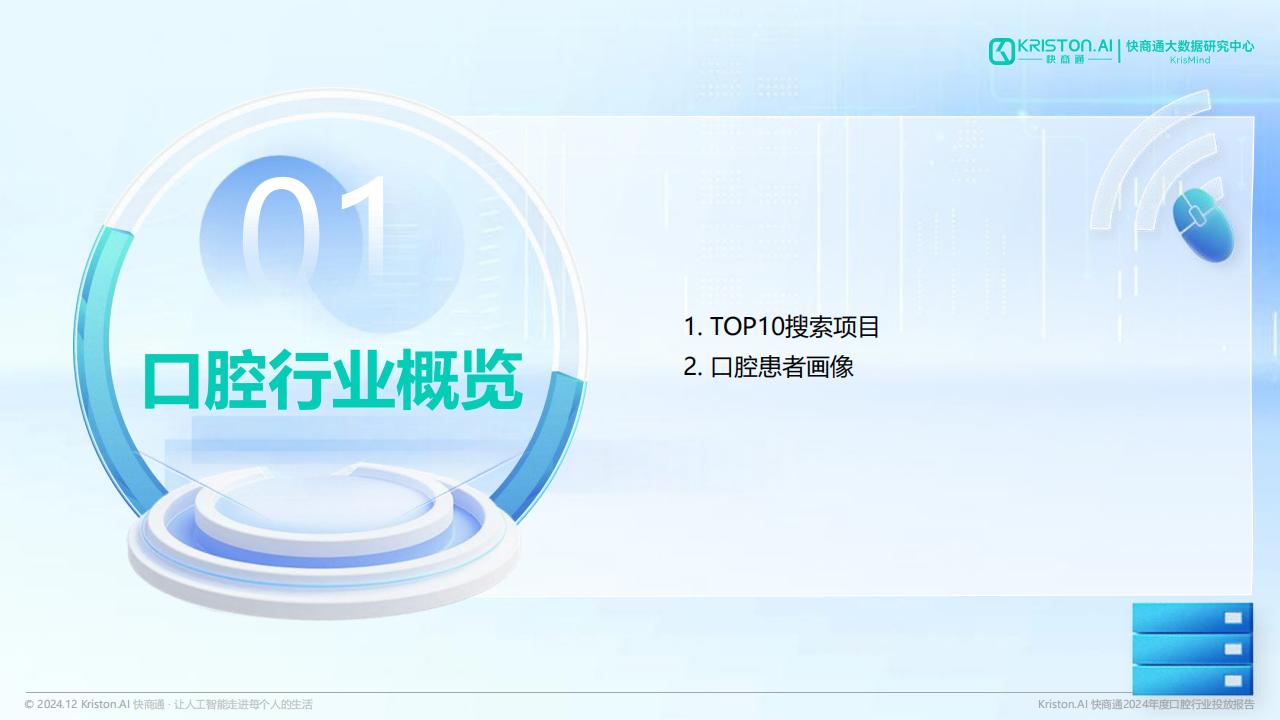
Task: Click the Kriston.AI logo icon
Action: tap(1001, 51)
